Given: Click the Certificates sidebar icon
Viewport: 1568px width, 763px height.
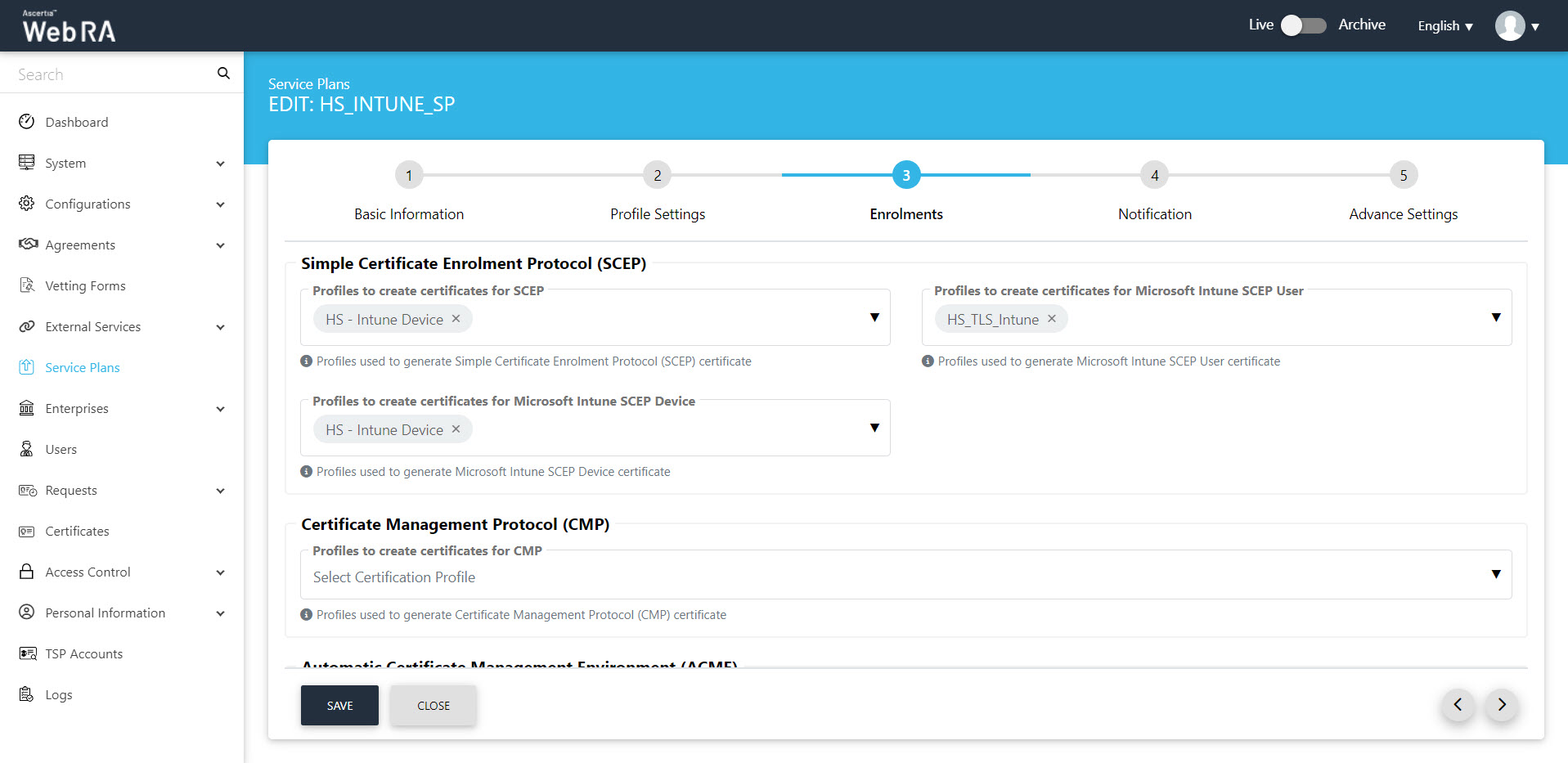Looking at the screenshot, I should click(27, 531).
